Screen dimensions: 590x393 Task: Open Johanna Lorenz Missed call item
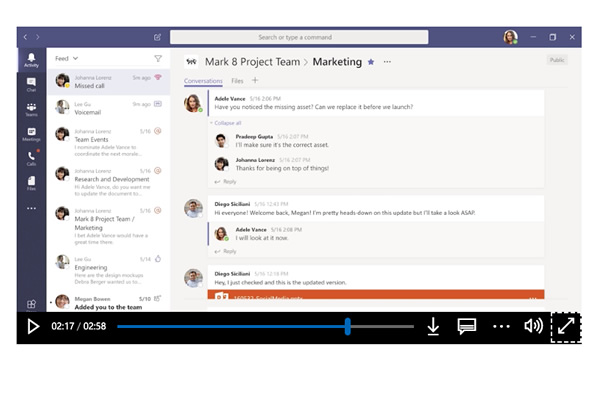109,82
